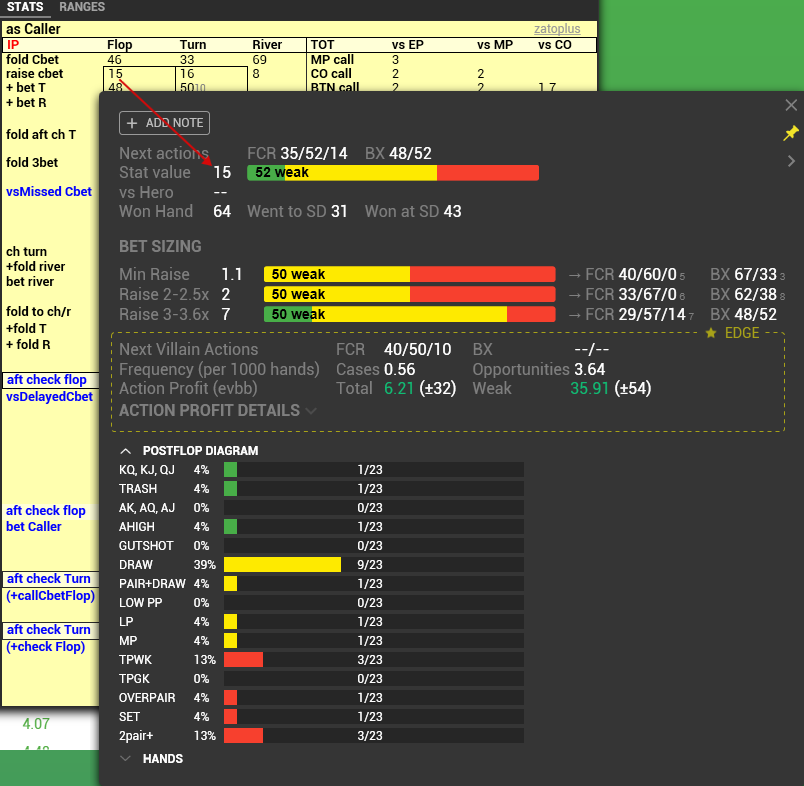Viewport: 804px width, 786px height.
Task: Click the fold Cbet stat row
Action: pyautogui.click(x=33, y=59)
